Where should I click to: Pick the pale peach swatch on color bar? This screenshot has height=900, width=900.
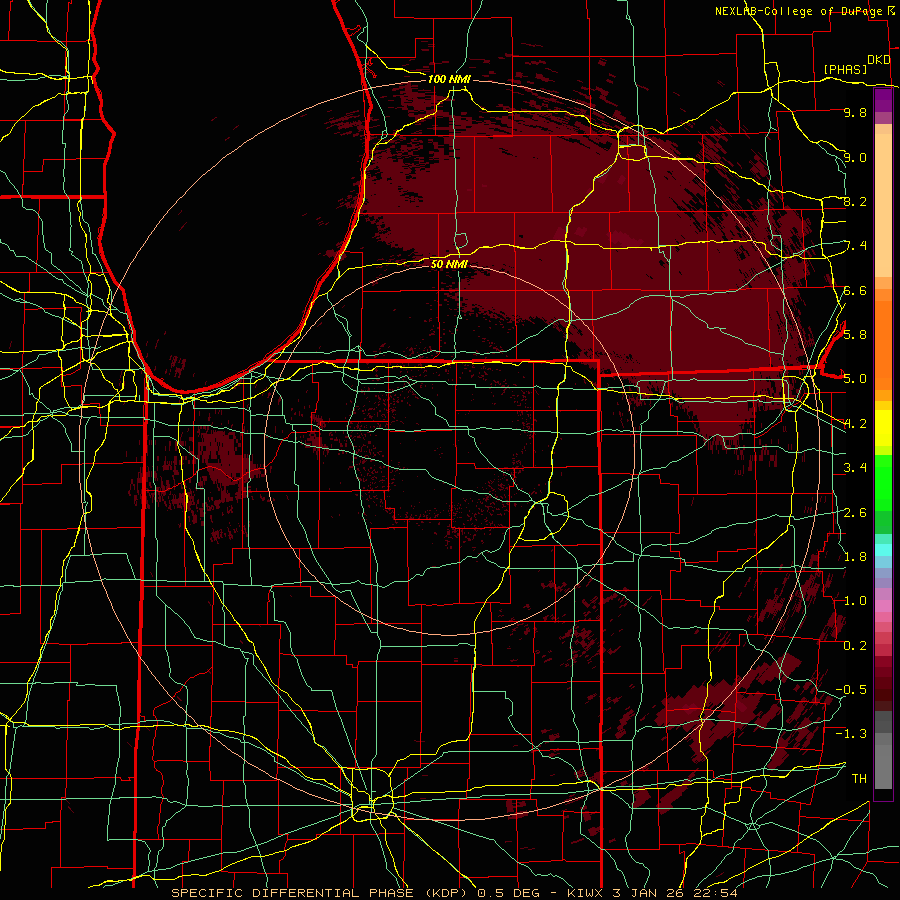tap(883, 207)
